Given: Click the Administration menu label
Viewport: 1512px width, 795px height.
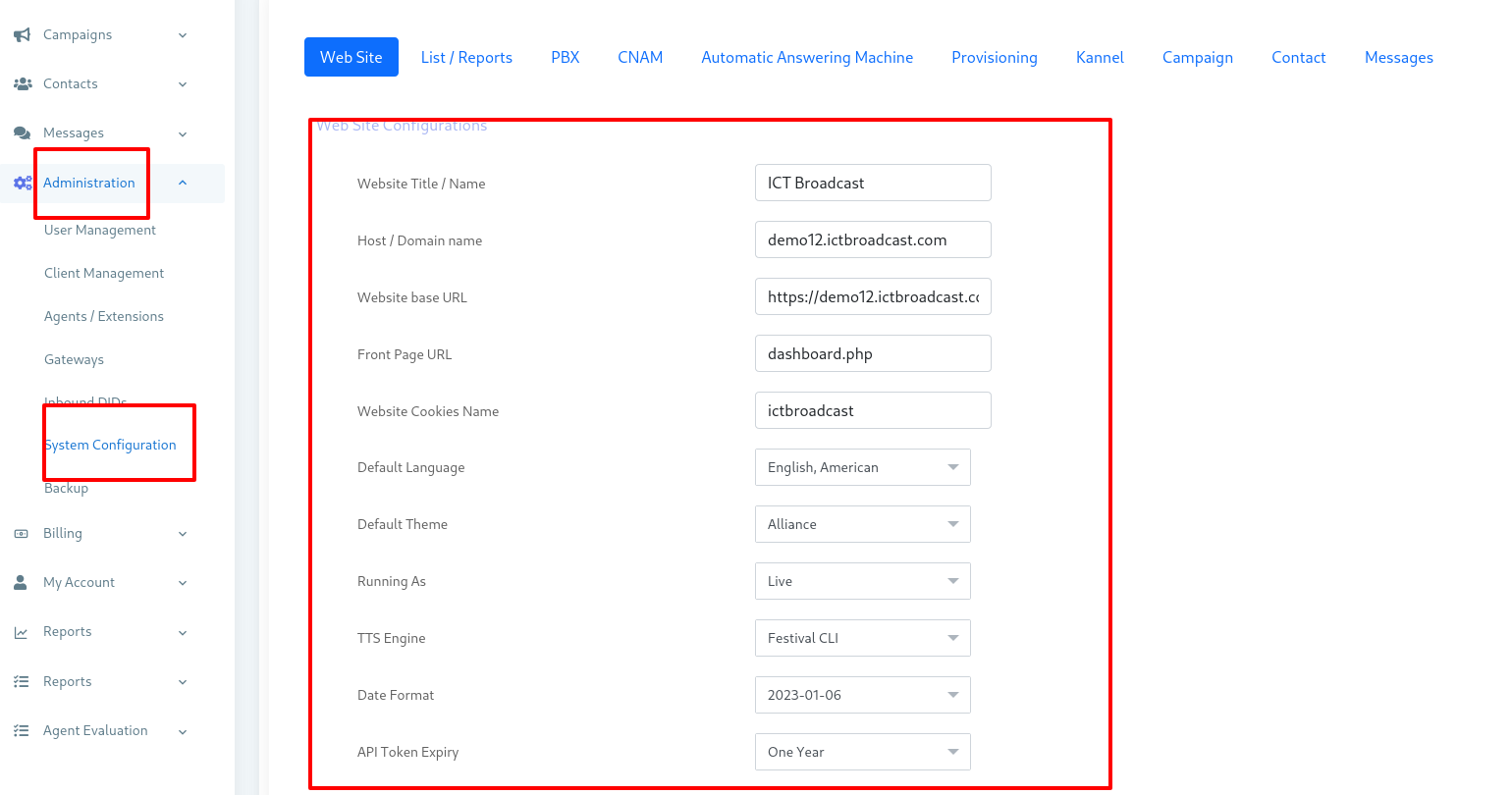Looking at the screenshot, I should click(x=89, y=183).
